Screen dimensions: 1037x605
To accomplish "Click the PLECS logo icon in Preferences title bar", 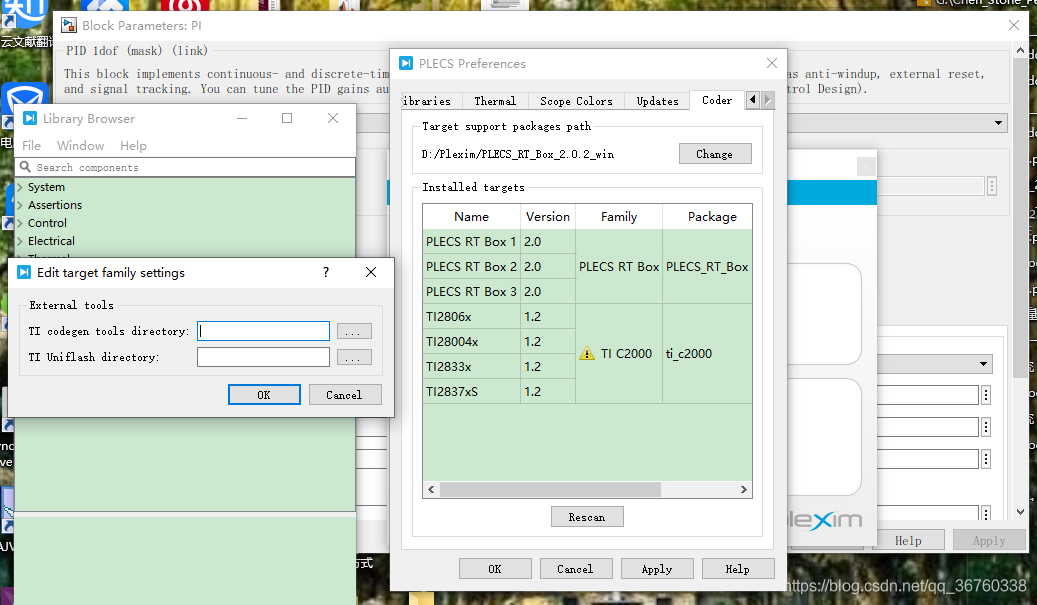I will pos(405,63).
